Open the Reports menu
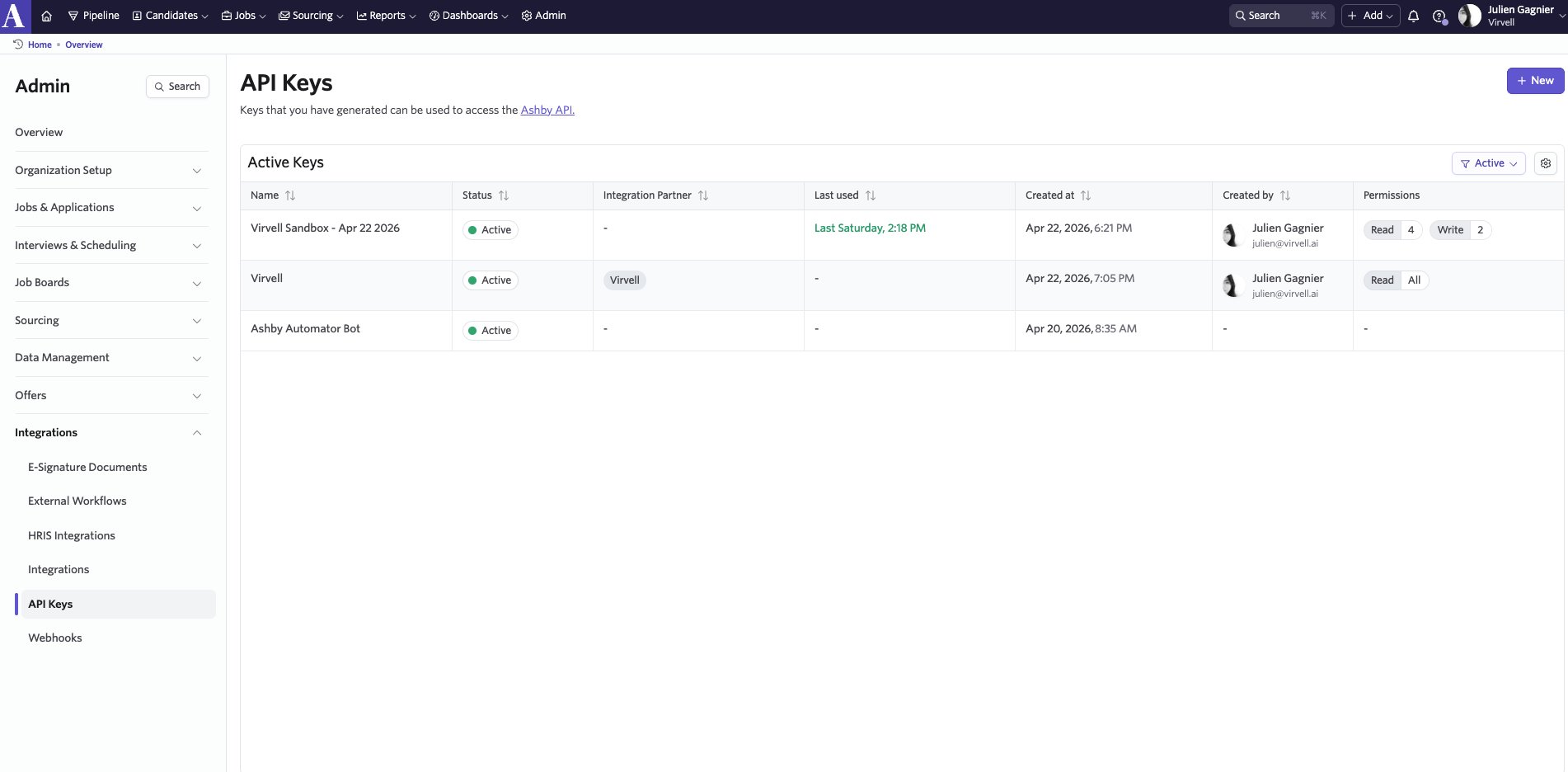Image resolution: width=1568 pixels, height=772 pixels. pyautogui.click(x=386, y=16)
